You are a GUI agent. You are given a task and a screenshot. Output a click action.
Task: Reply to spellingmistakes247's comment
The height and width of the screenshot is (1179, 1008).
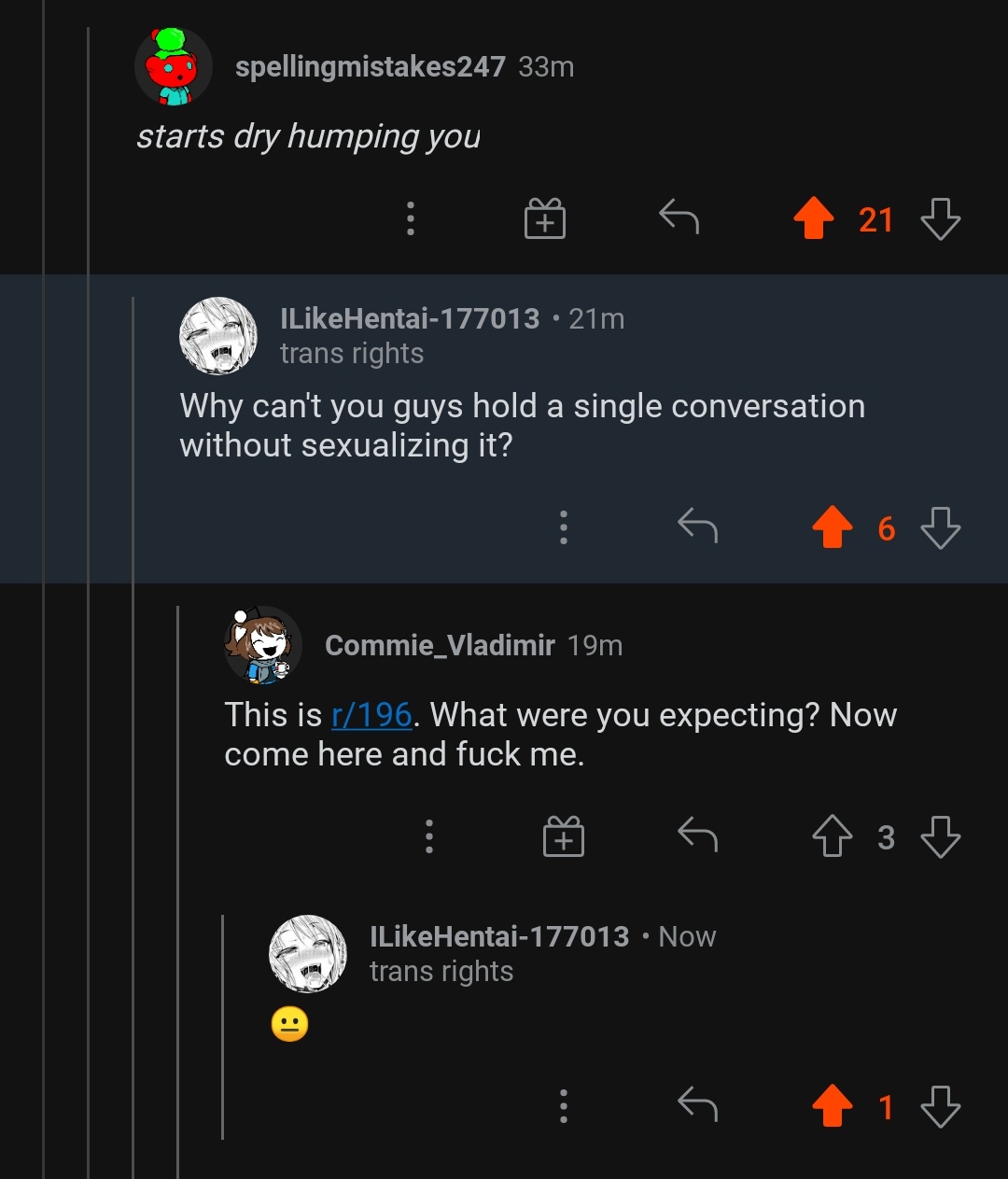click(x=679, y=218)
